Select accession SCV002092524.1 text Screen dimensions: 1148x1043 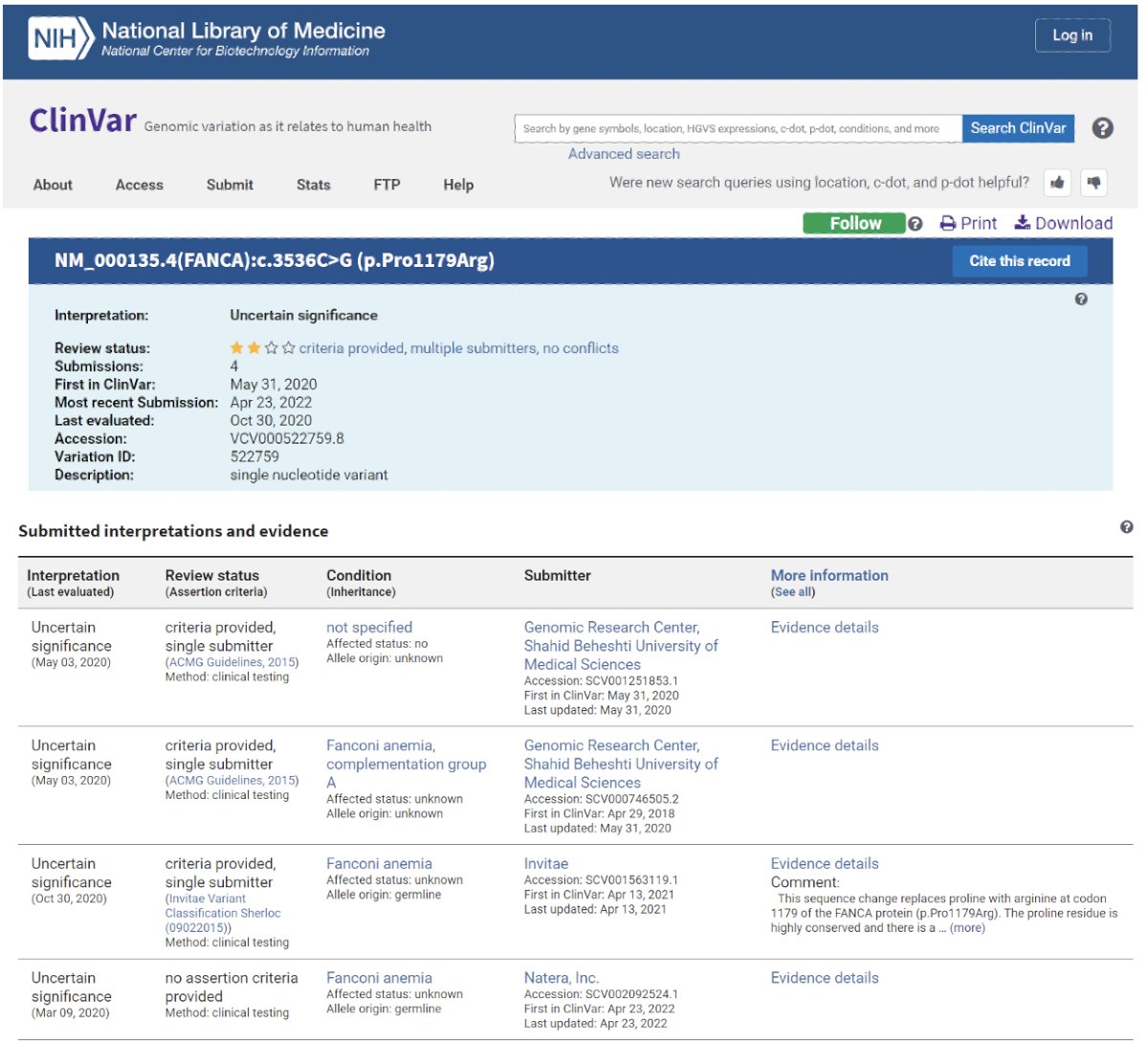(631, 994)
